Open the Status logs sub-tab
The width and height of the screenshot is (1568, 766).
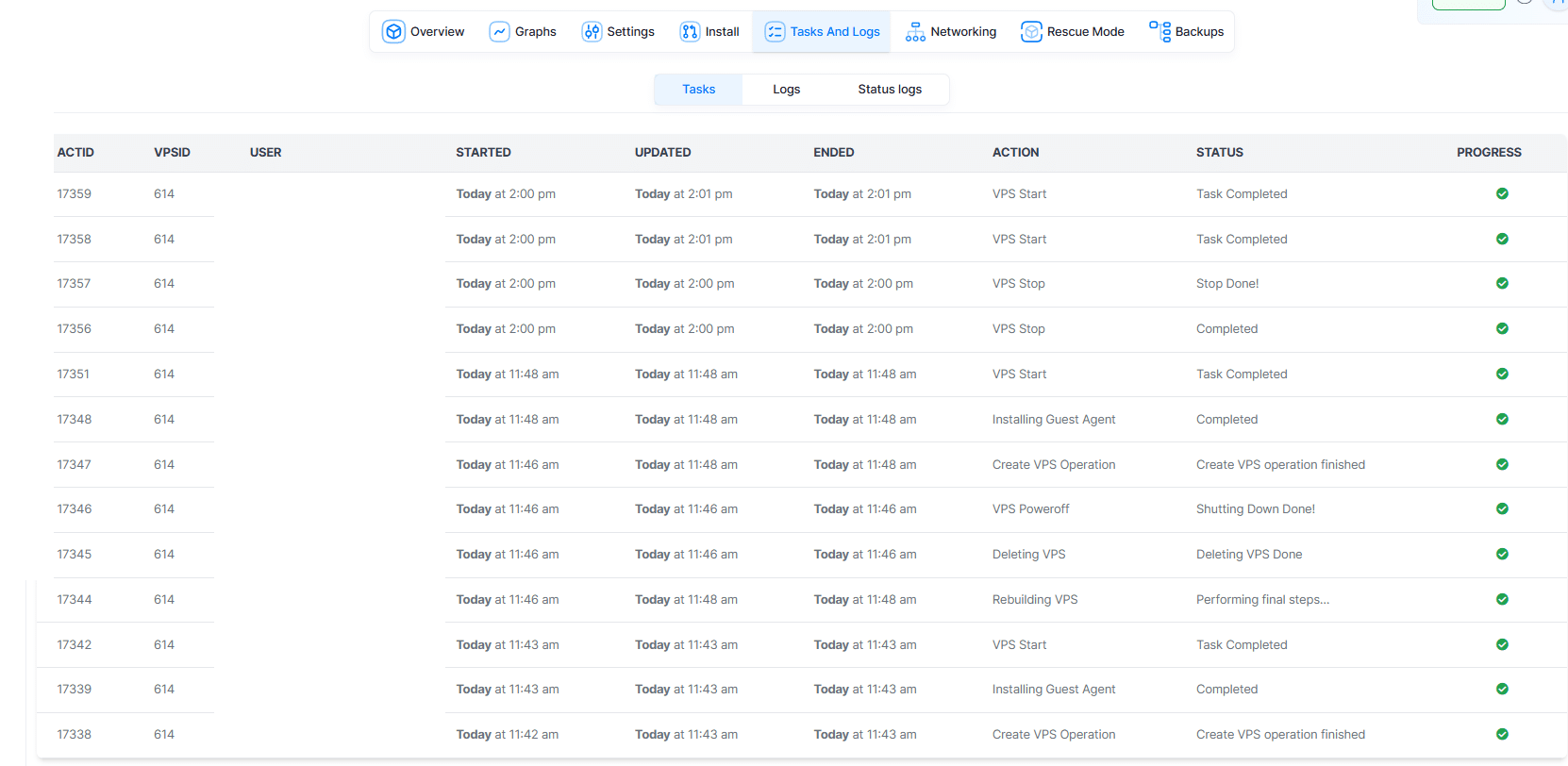(x=889, y=90)
